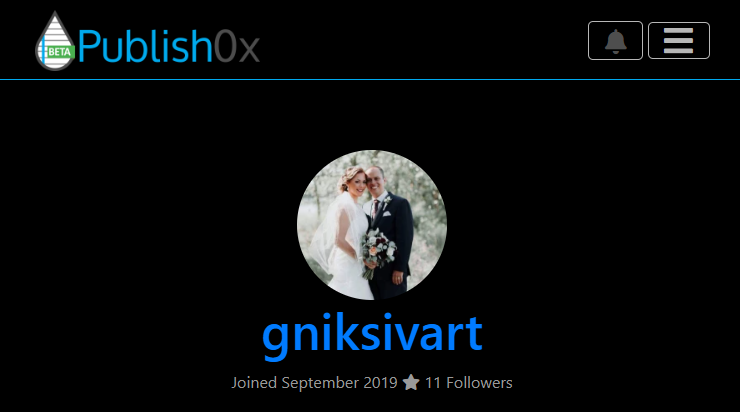Viewport: 740px width, 412px height.
Task: Open notifications via the bell icon
Action: 615,41
